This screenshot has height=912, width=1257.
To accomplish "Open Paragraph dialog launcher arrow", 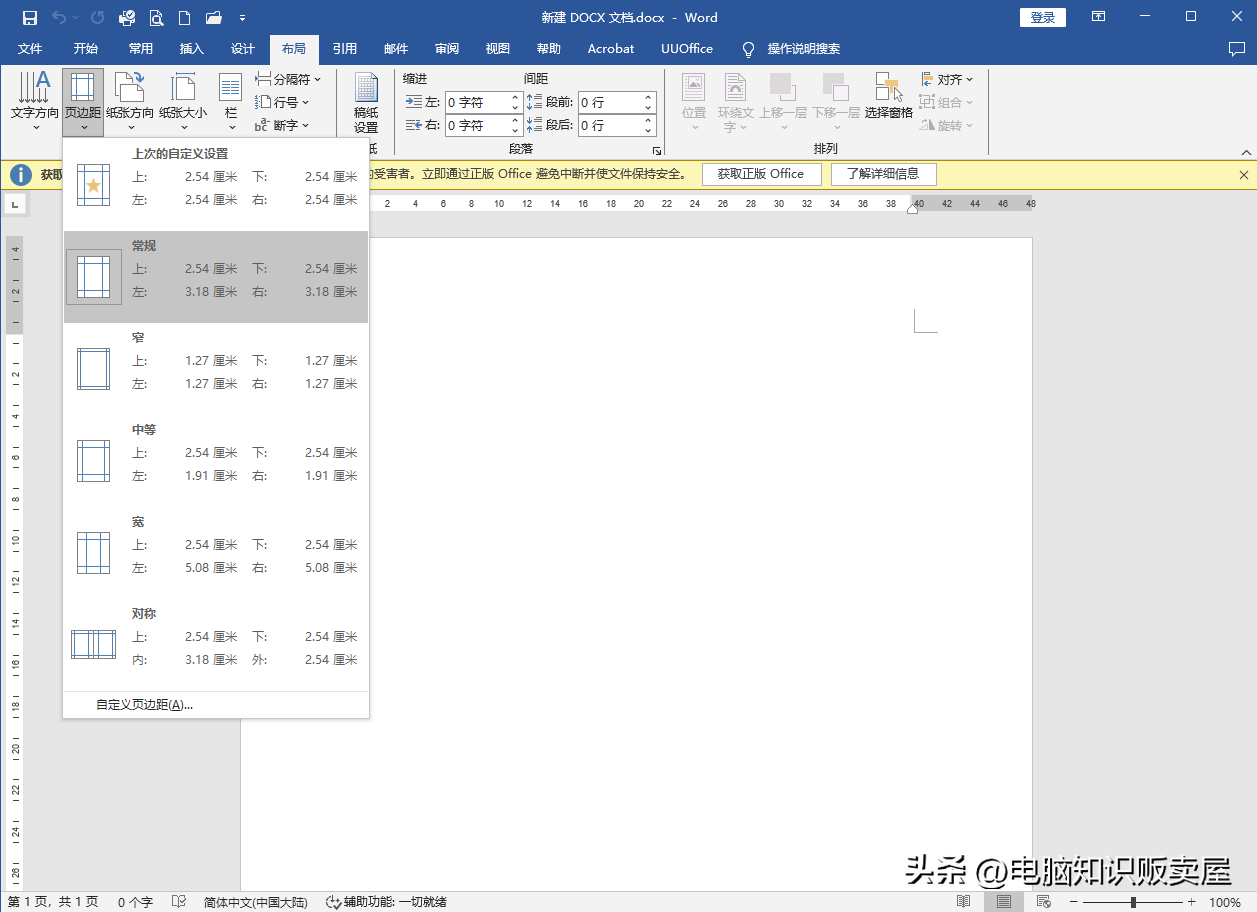I will tap(657, 151).
